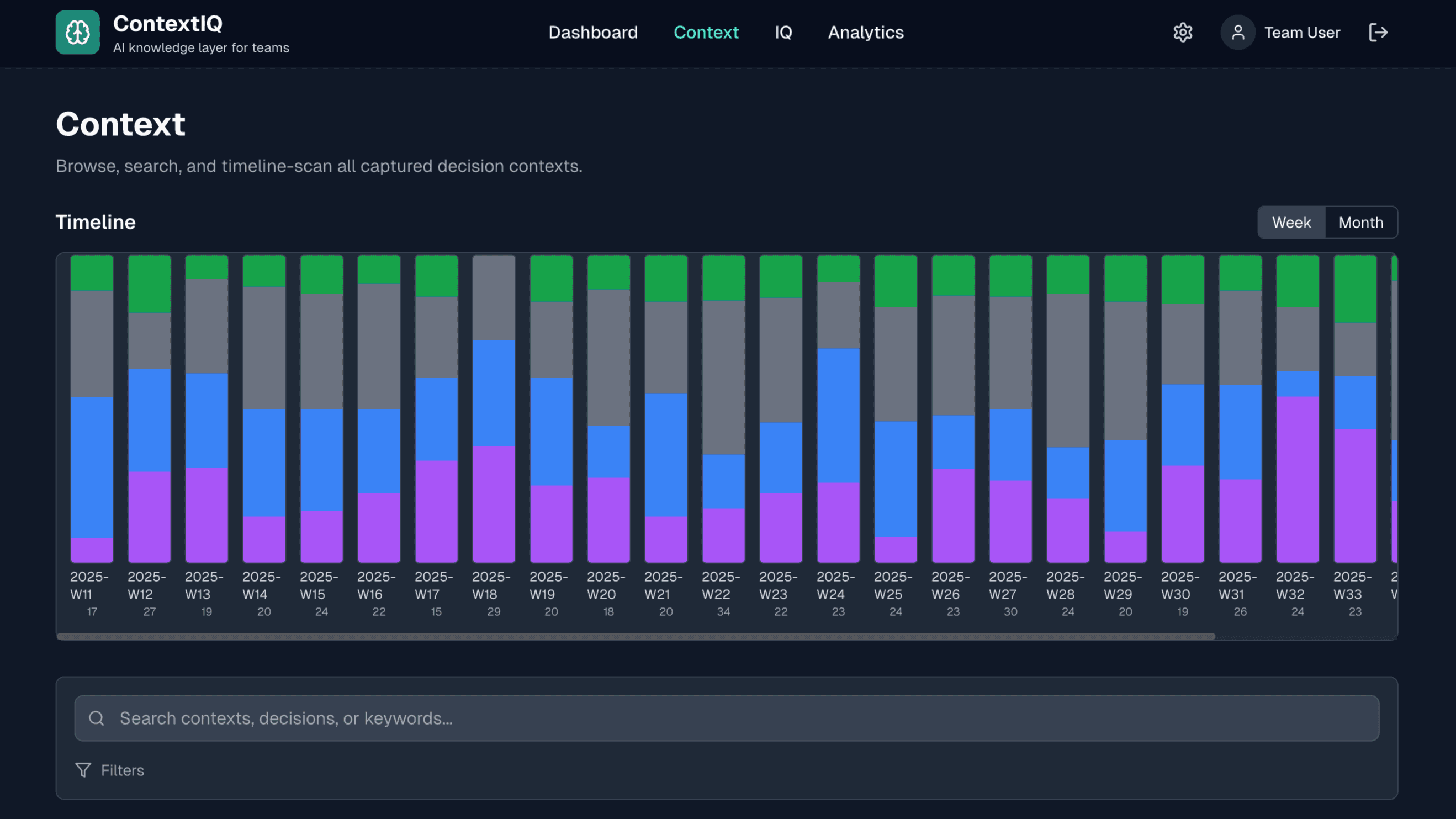Screen dimensions: 1456x819
Task: Select the 2025-W18 timeline bar
Action: (494, 407)
